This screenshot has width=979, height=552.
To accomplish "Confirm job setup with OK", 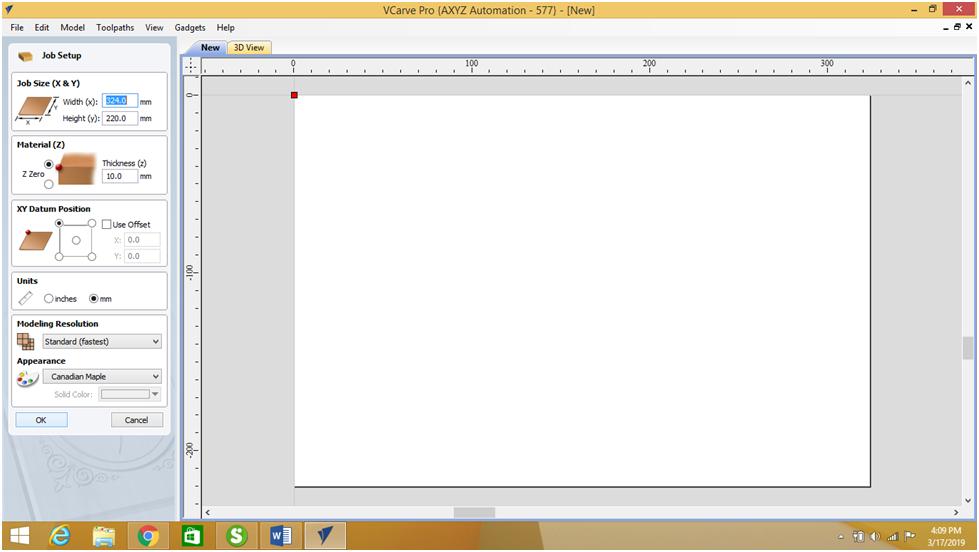I will pyautogui.click(x=41, y=420).
